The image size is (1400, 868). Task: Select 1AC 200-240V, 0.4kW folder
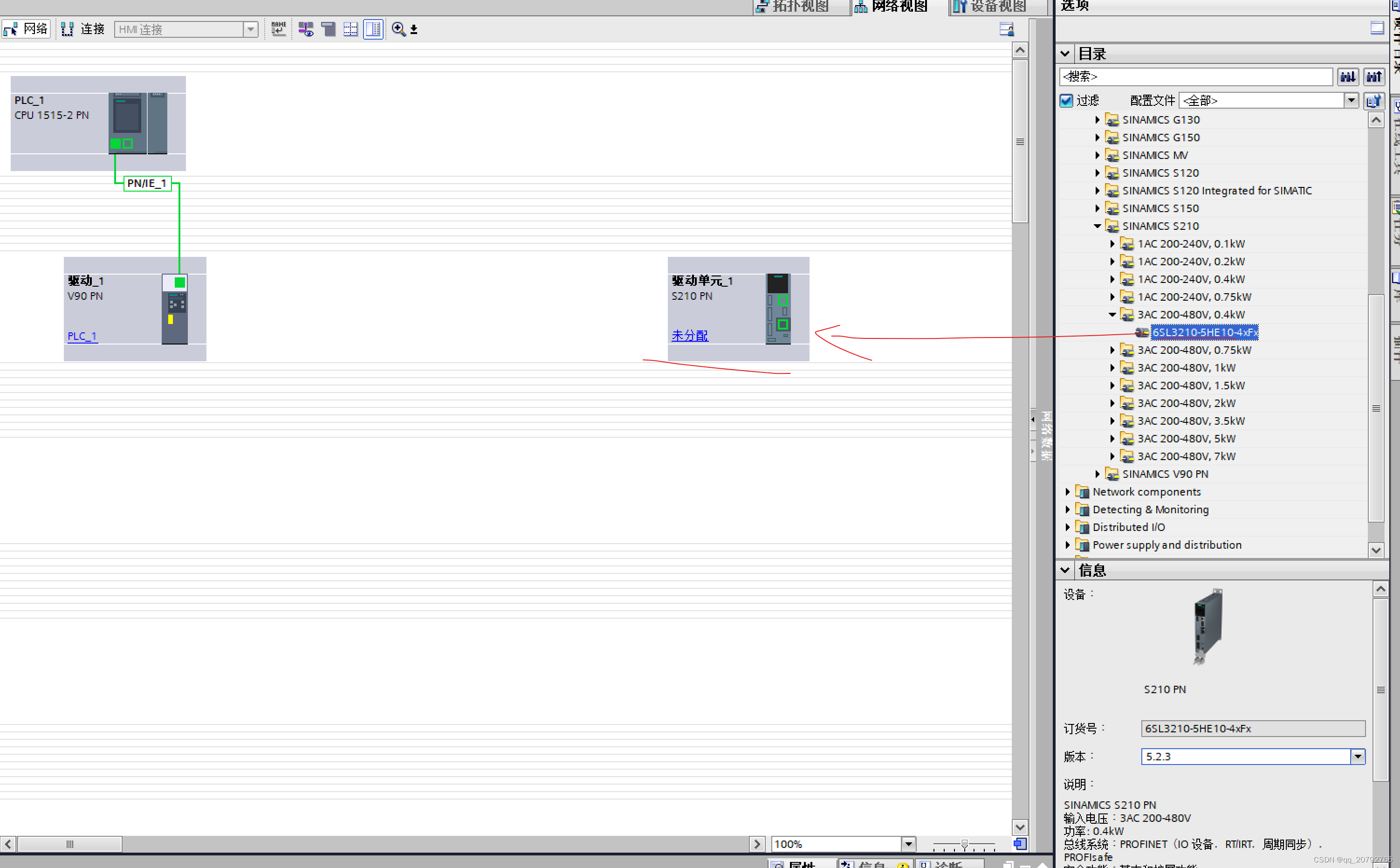pyautogui.click(x=1191, y=279)
